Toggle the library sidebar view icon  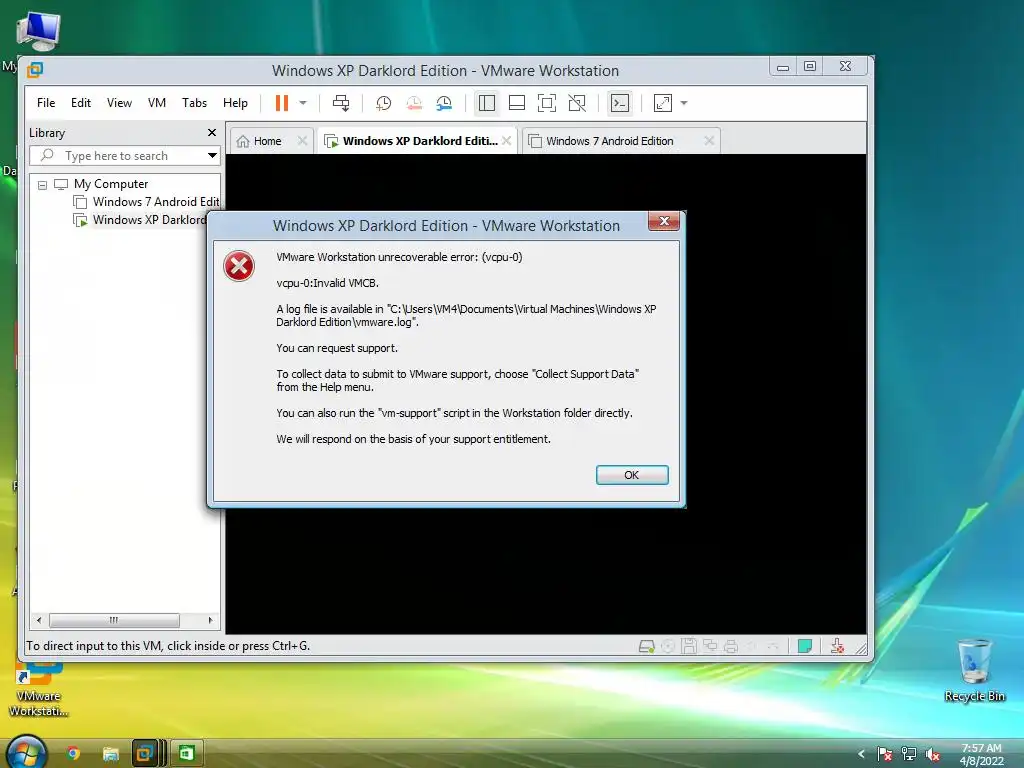487,103
